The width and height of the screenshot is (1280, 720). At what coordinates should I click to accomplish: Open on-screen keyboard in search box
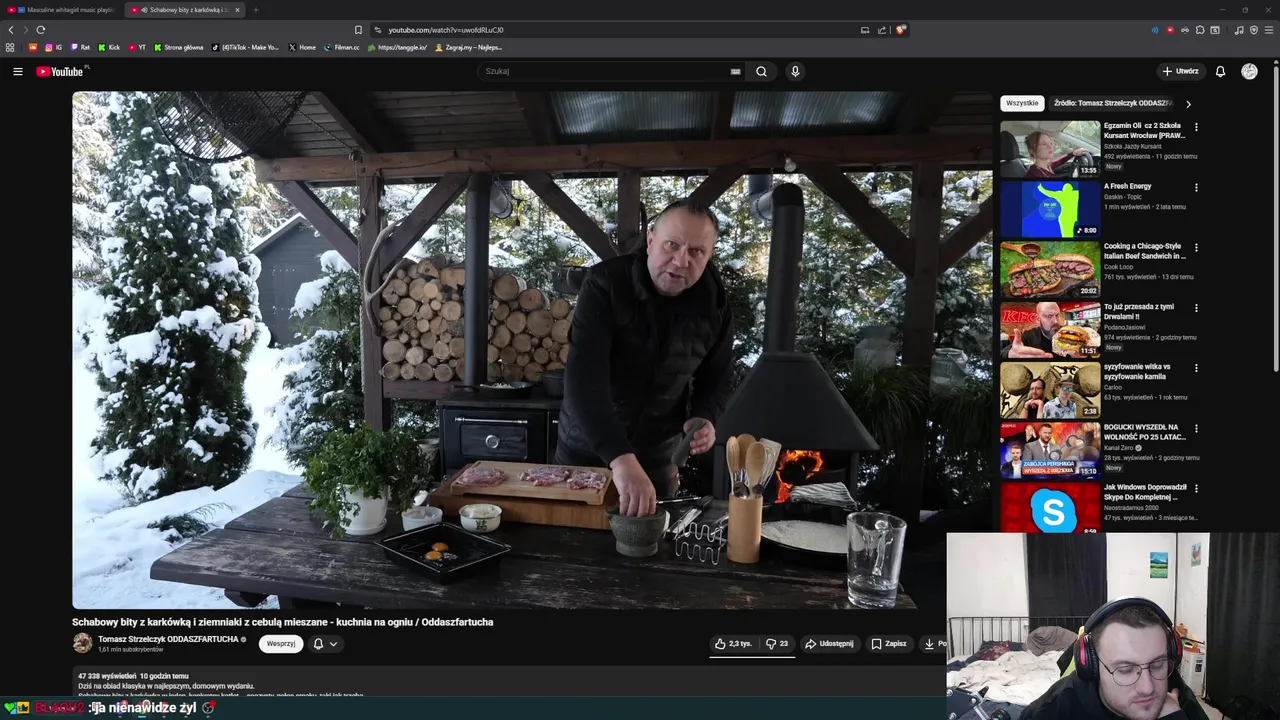[x=735, y=71]
